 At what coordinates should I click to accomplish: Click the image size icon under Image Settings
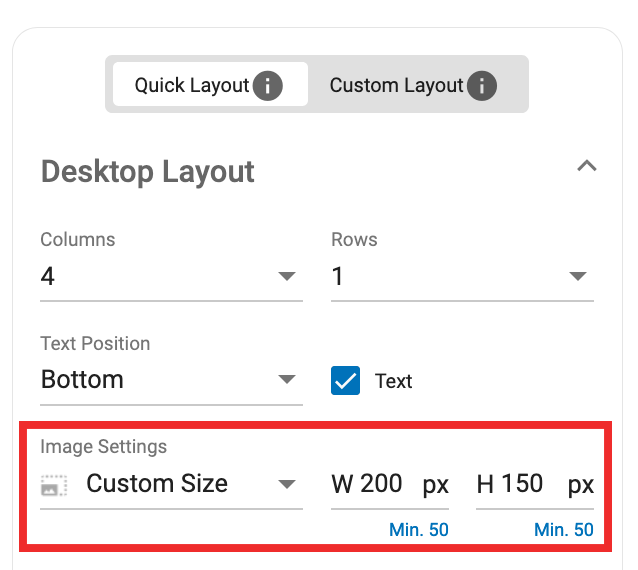54,486
